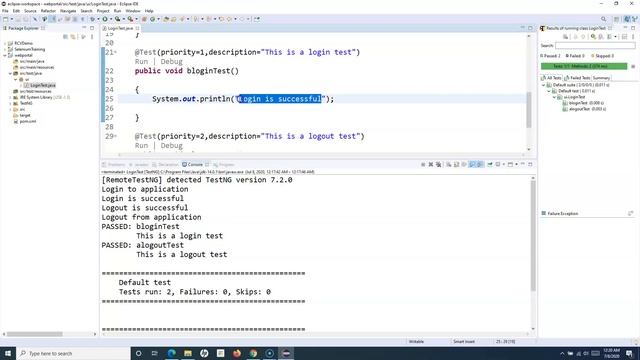Click Pin Console icon

(490, 164)
